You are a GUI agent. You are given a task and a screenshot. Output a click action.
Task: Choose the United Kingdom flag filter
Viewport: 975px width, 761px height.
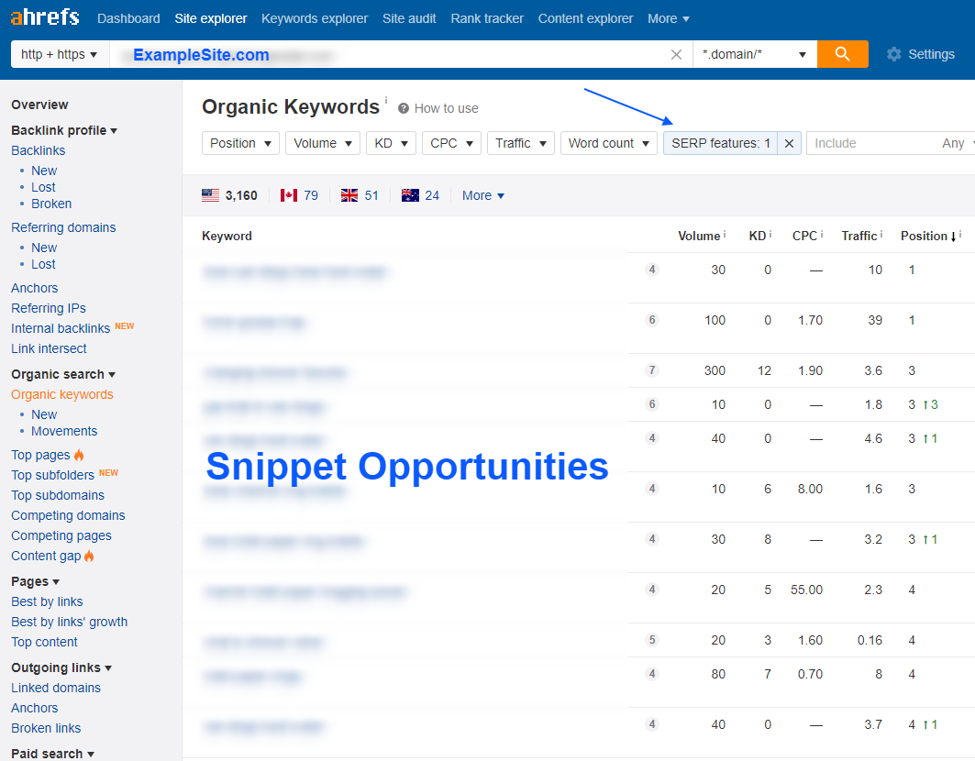click(x=349, y=195)
